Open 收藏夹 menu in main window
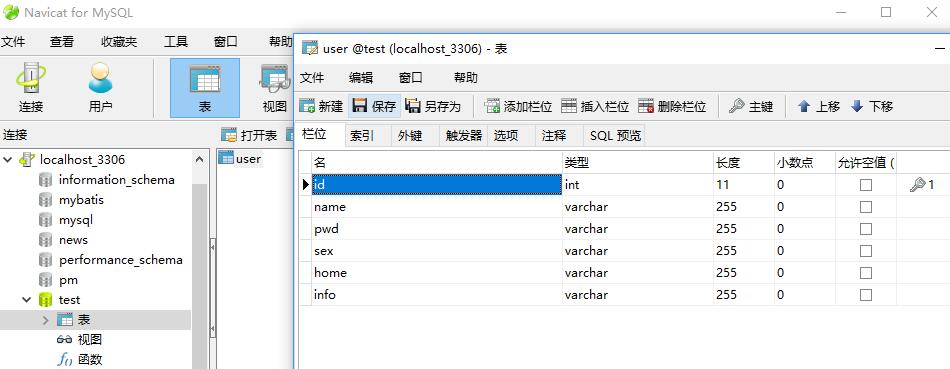Viewport: 950px width, 369px height. 119,42
